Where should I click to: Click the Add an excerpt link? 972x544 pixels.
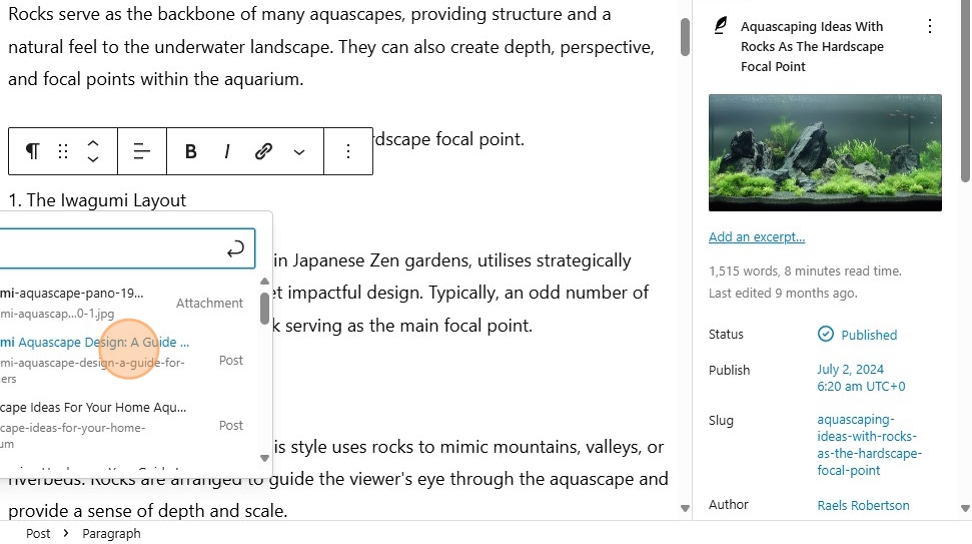click(x=756, y=237)
